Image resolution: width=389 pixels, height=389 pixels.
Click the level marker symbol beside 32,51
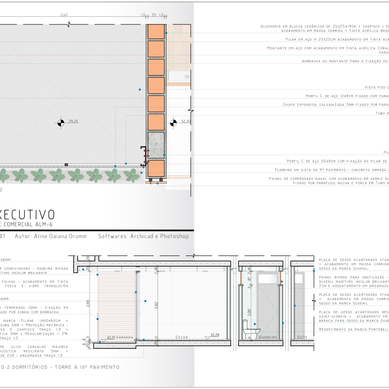click(173, 122)
